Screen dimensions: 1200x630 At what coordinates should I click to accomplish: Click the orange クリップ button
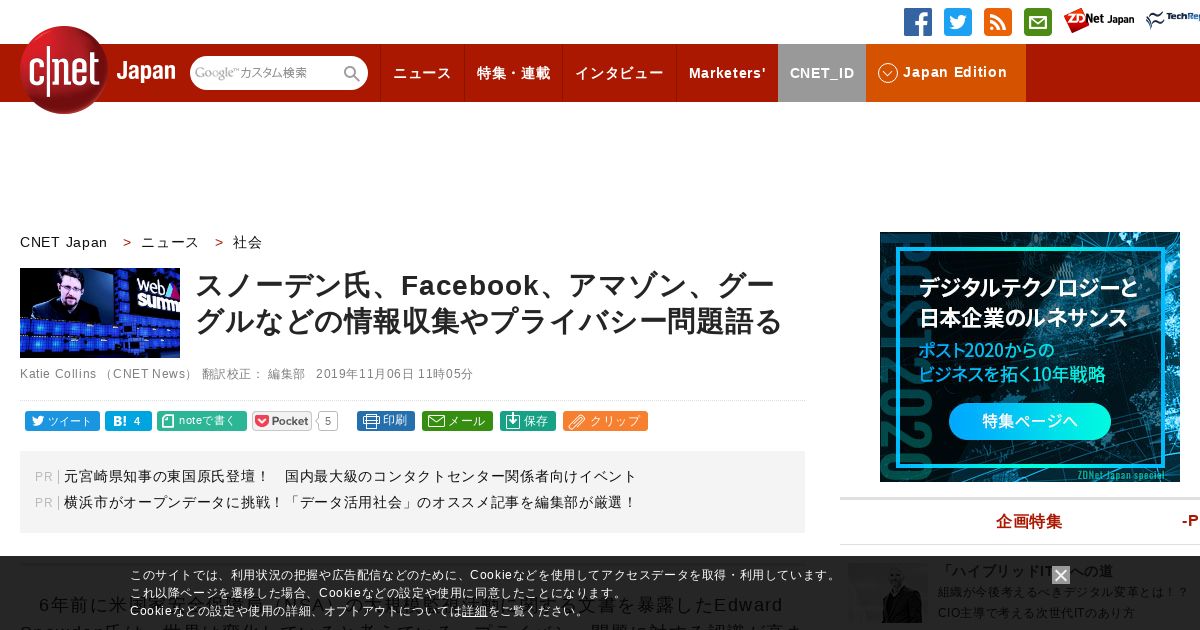tap(605, 421)
